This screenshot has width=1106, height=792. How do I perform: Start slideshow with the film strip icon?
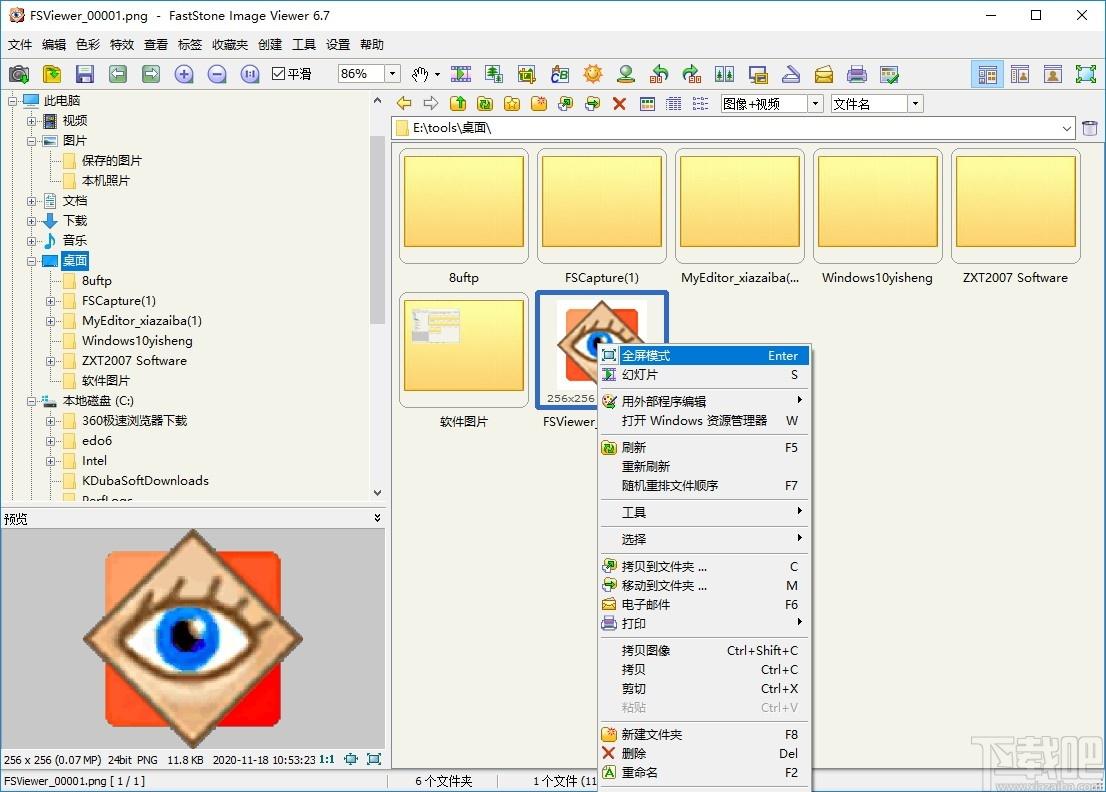click(461, 74)
